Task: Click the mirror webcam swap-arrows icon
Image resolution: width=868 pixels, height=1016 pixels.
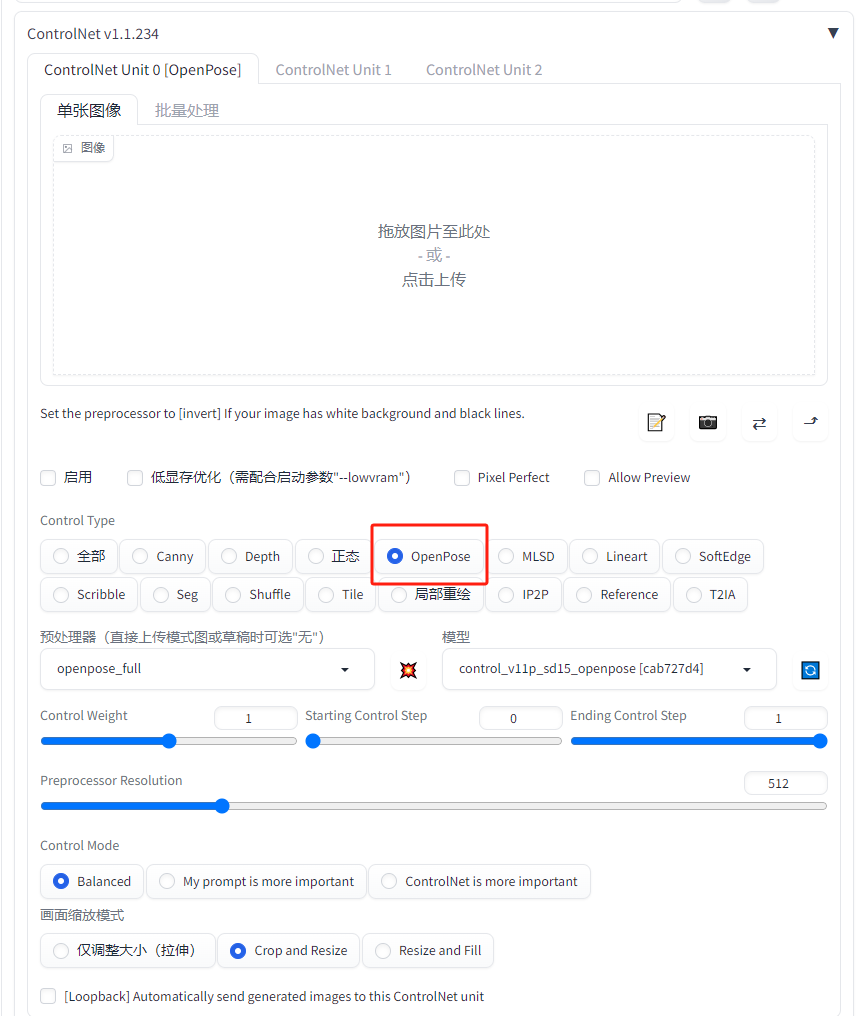Action: (x=759, y=423)
